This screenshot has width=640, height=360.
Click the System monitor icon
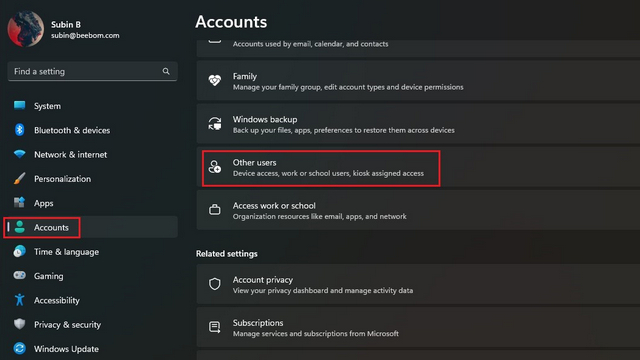coord(19,105)
